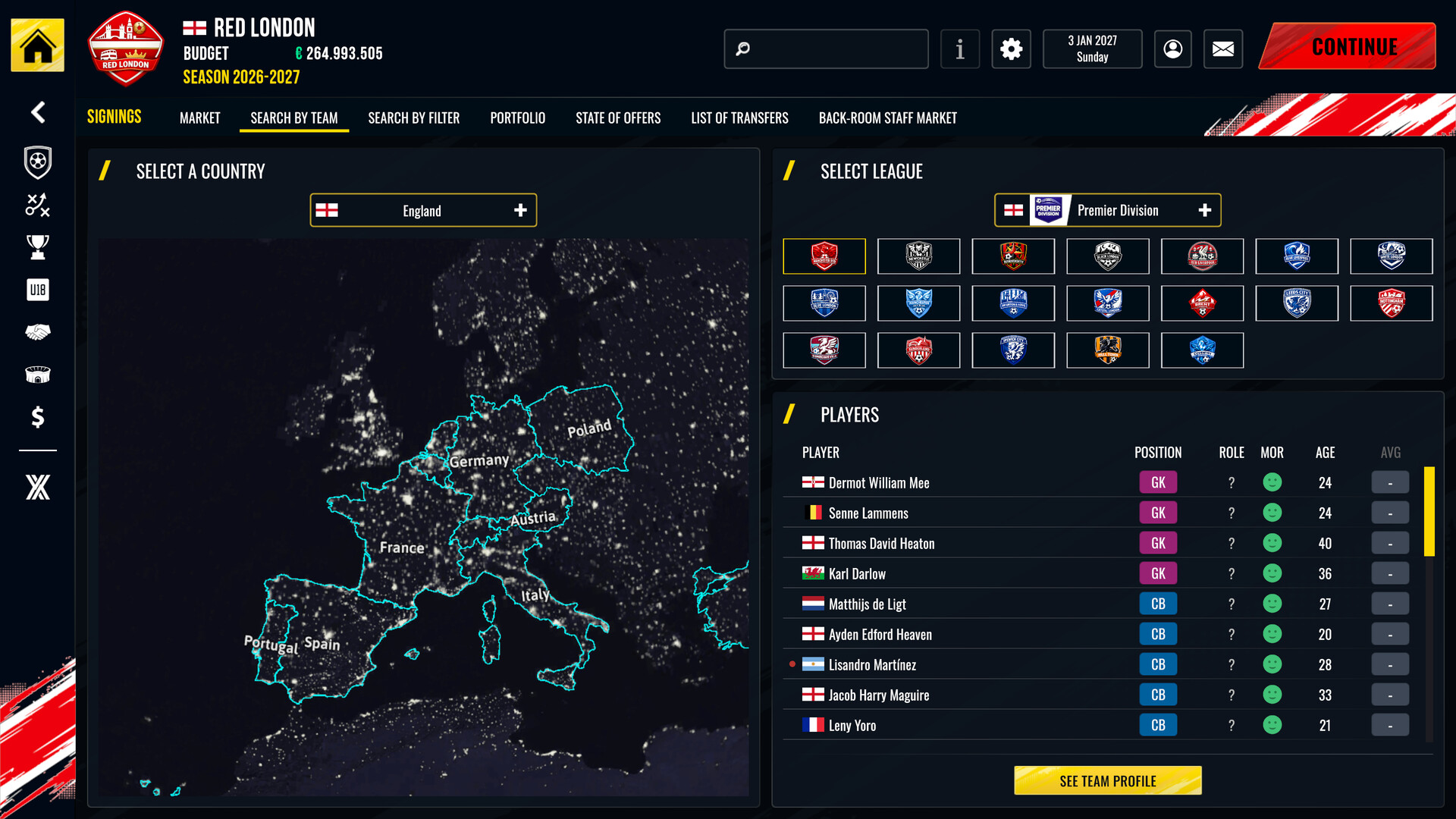Select the Sunderland team crest

click(918, 350)
